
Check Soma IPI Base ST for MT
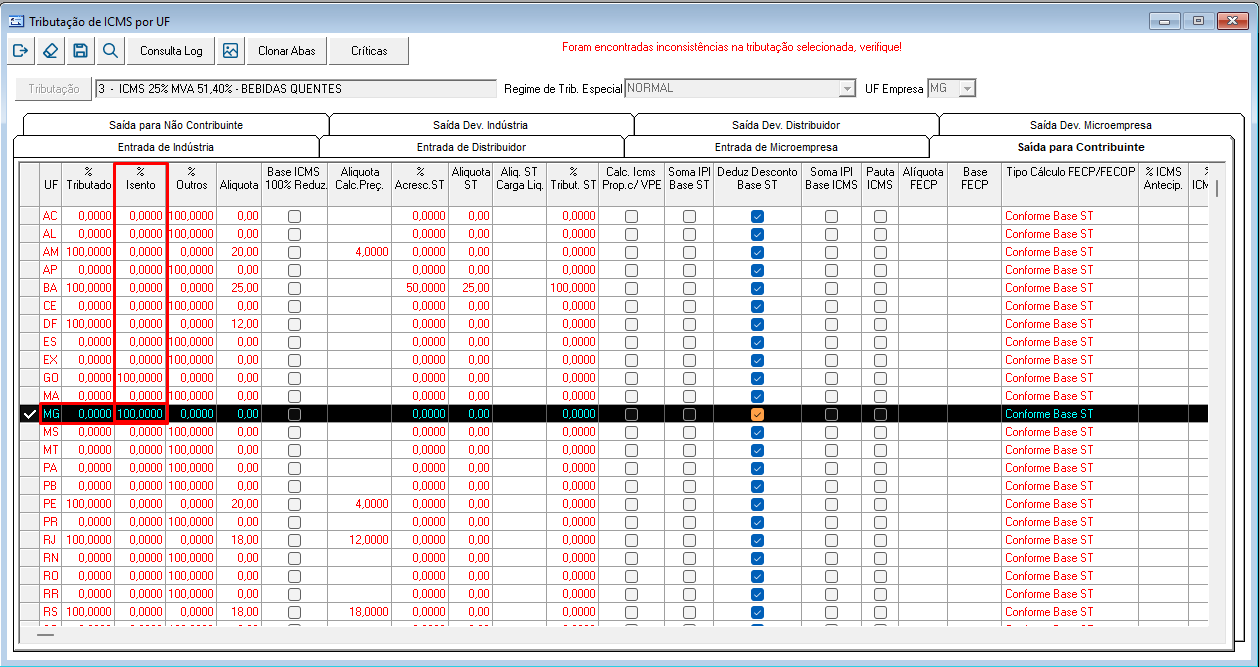click(x=689, y=450)
